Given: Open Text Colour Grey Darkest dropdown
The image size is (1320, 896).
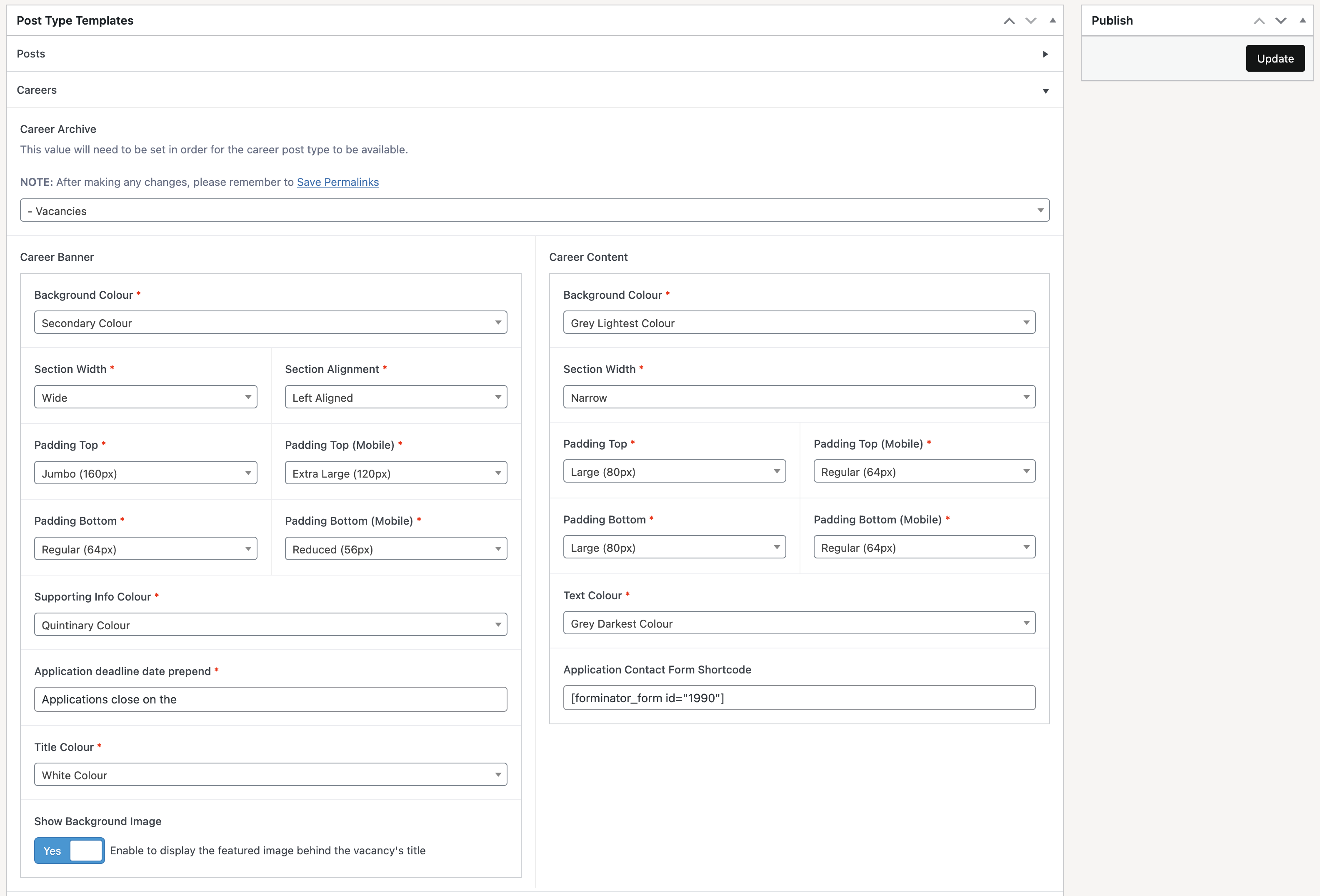Looking at the screenshot, I should [x=799, y=623].
